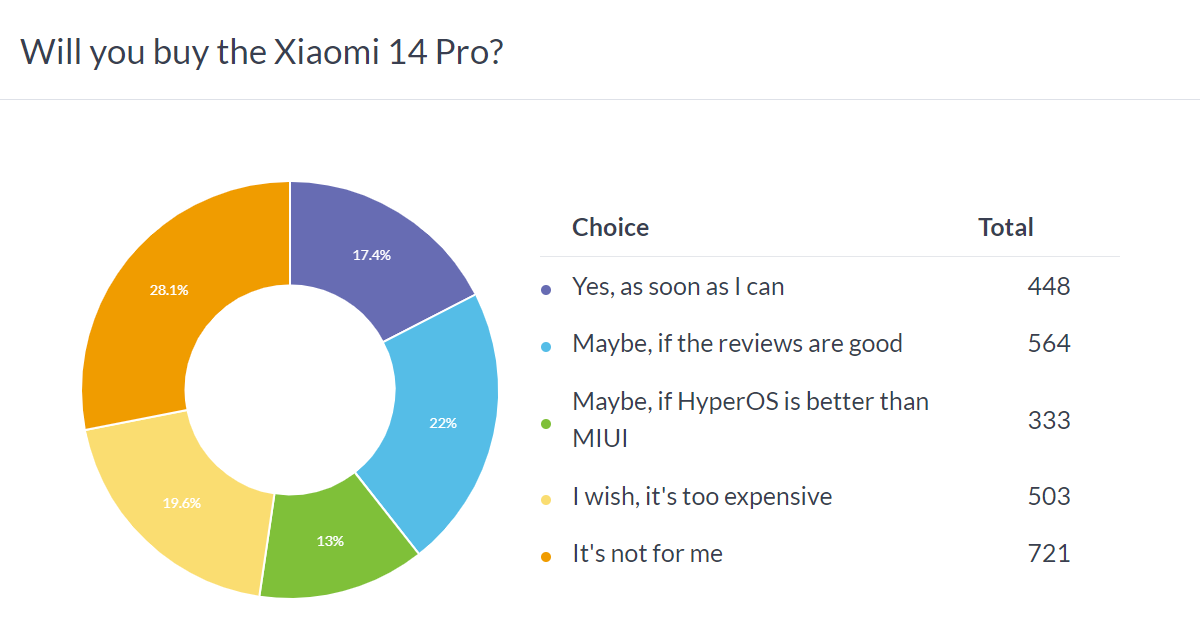Select the yellow 19.6% chart segment
The image size is (1200, 620).
pyautogui.click(x=181, y=503)
